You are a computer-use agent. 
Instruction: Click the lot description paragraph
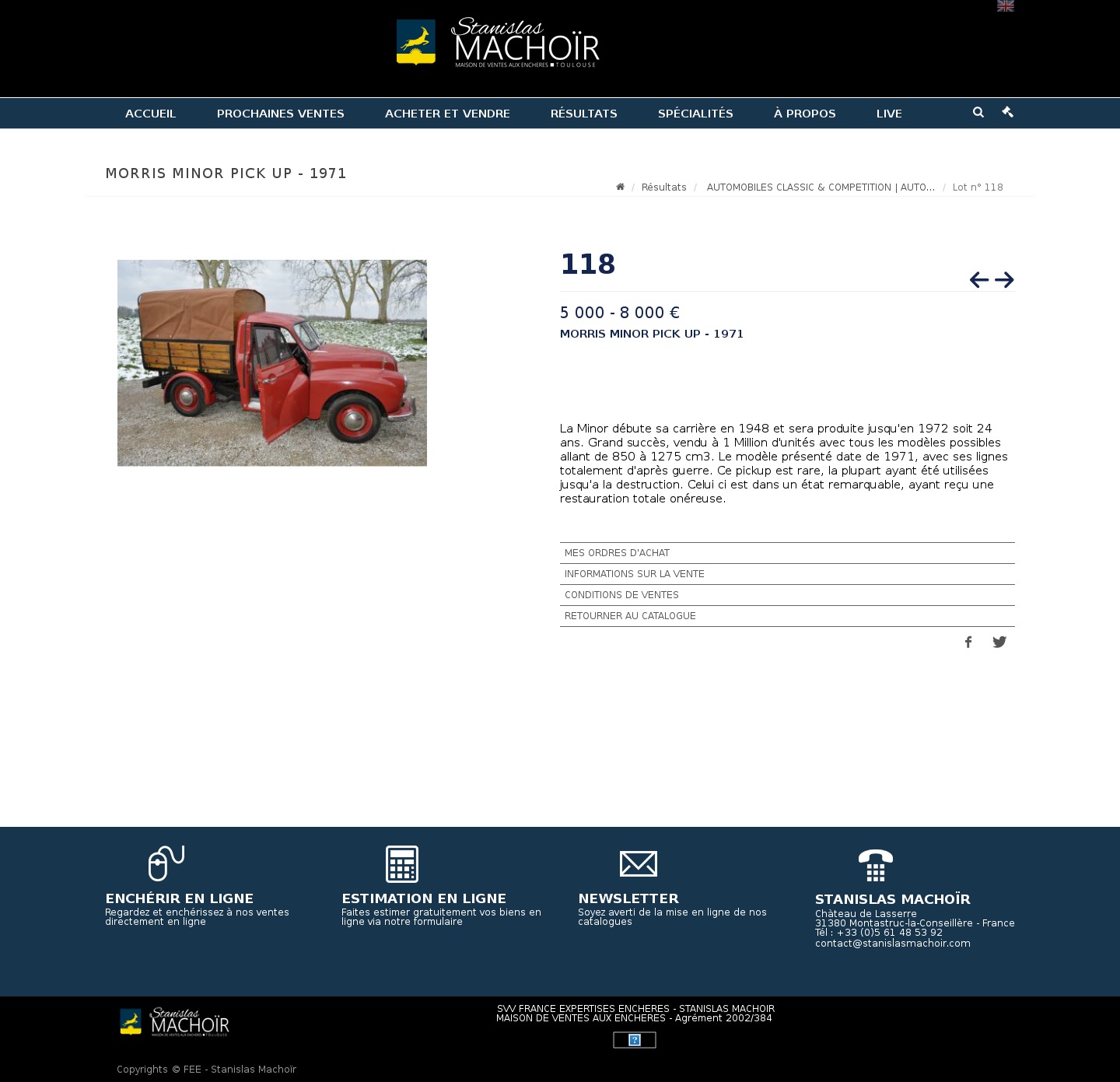pyautogui.click(x=784, y=464)
